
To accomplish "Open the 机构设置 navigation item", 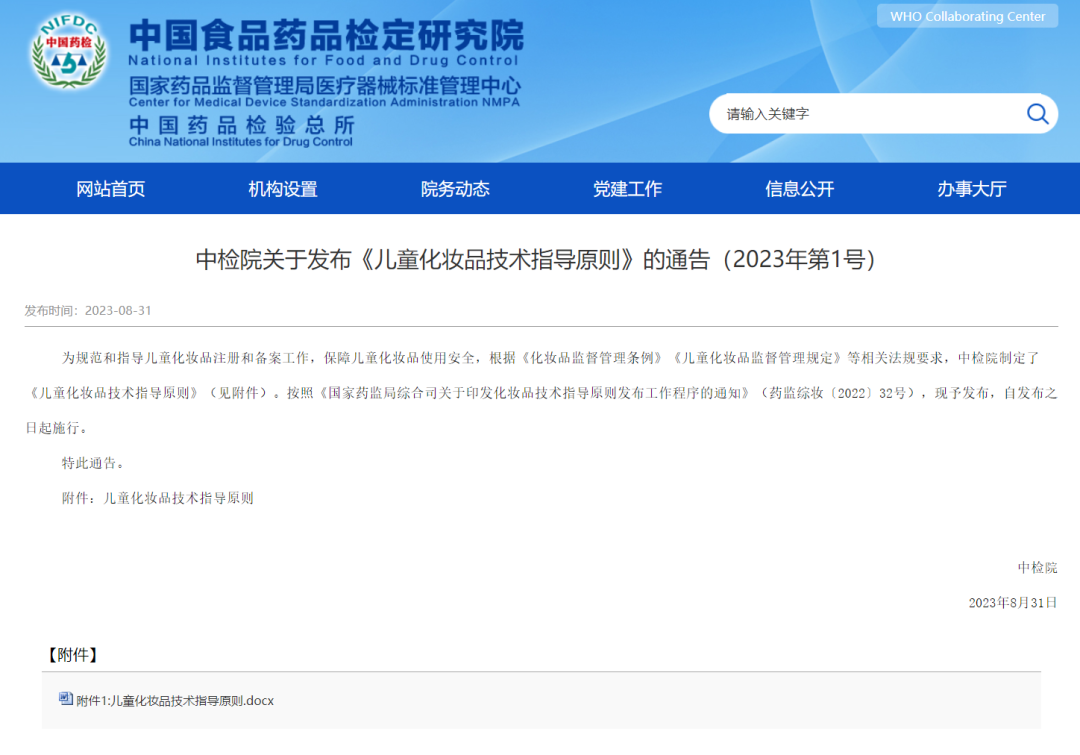I will [x=283, y=189].
